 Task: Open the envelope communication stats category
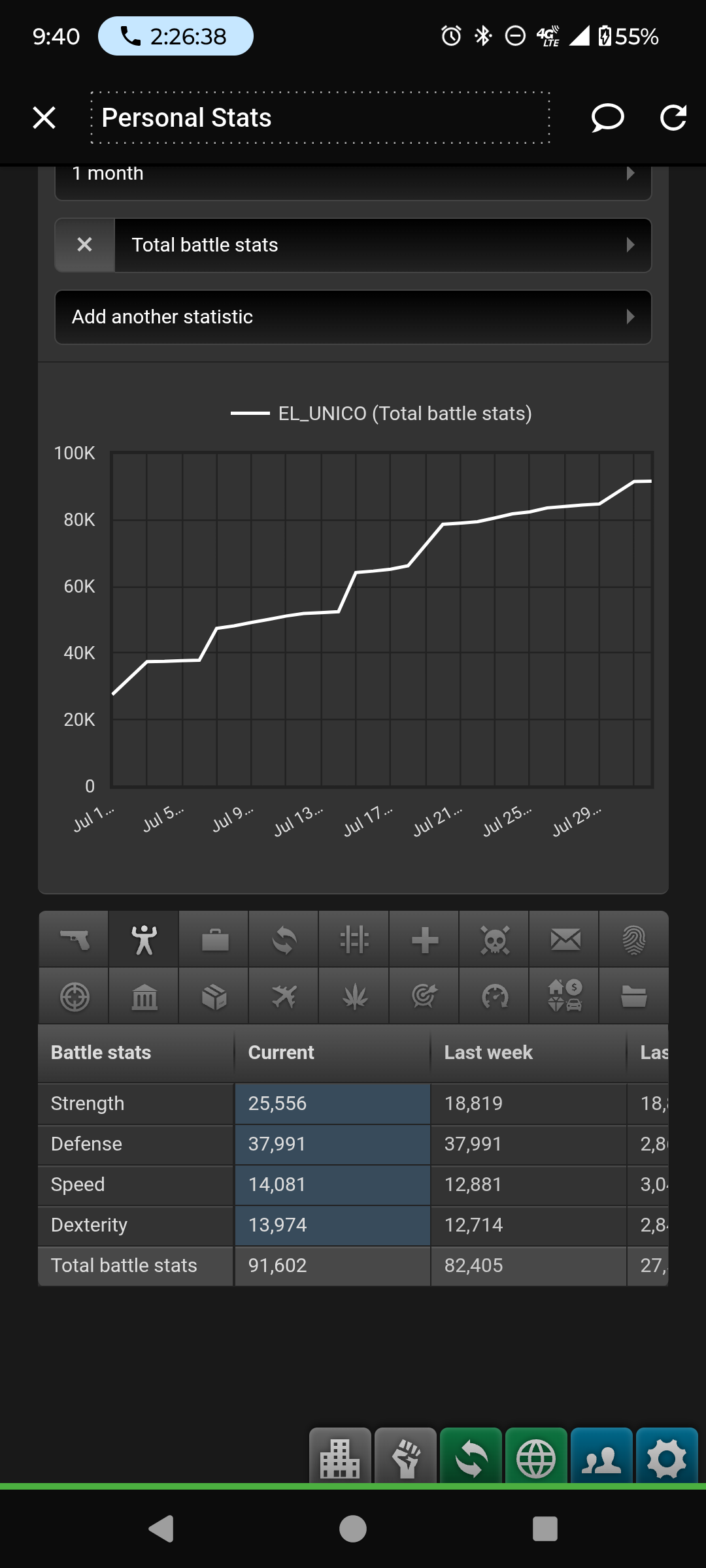click(565, 939)
